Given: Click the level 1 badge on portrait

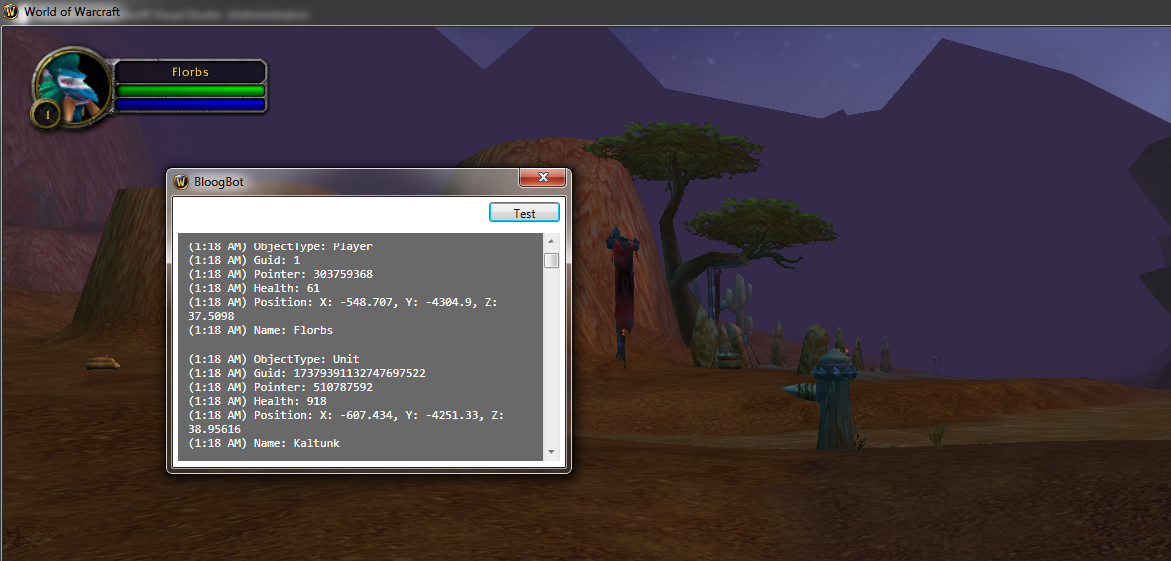Looking at the screenshot, I should click(x=47, y=115).
